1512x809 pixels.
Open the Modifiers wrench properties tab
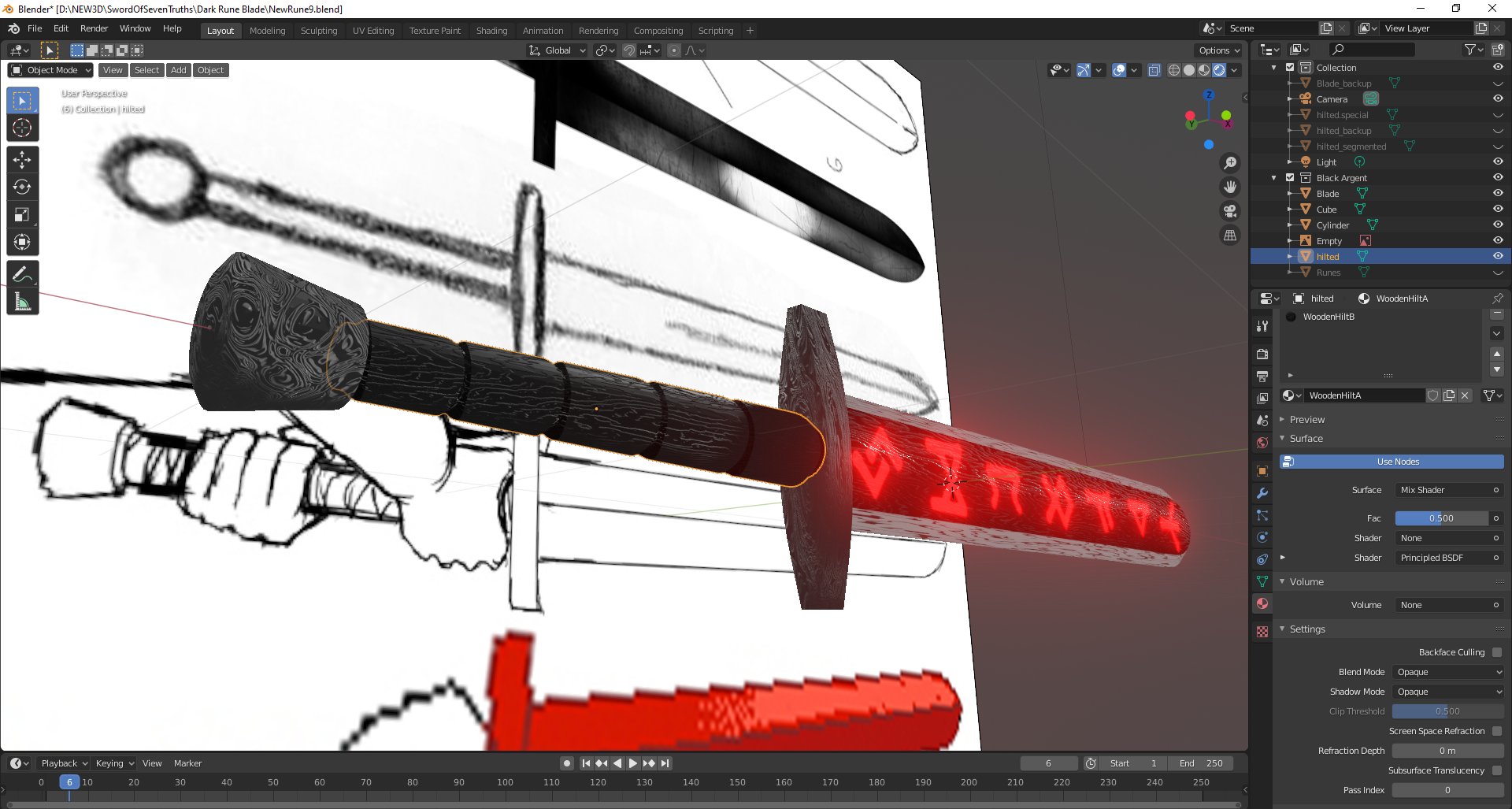1262,493
